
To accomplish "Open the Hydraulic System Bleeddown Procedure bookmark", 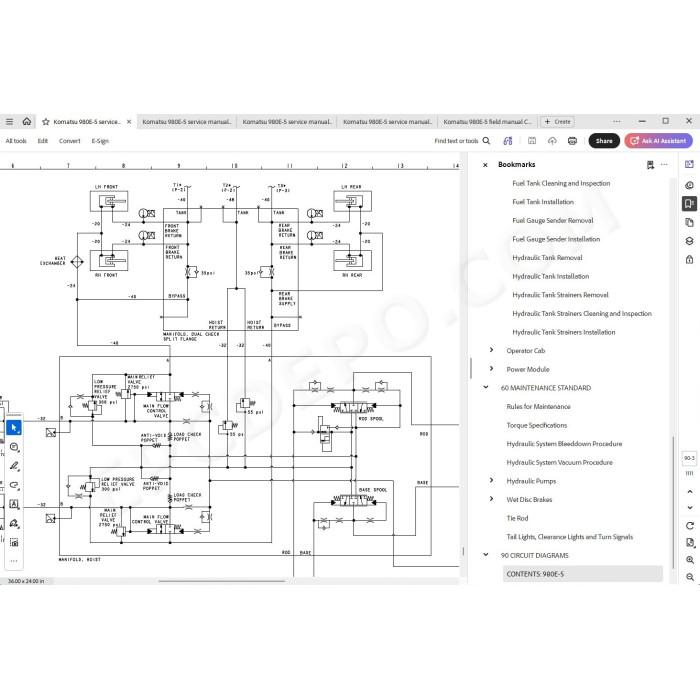I will click(x=564, y=444).
